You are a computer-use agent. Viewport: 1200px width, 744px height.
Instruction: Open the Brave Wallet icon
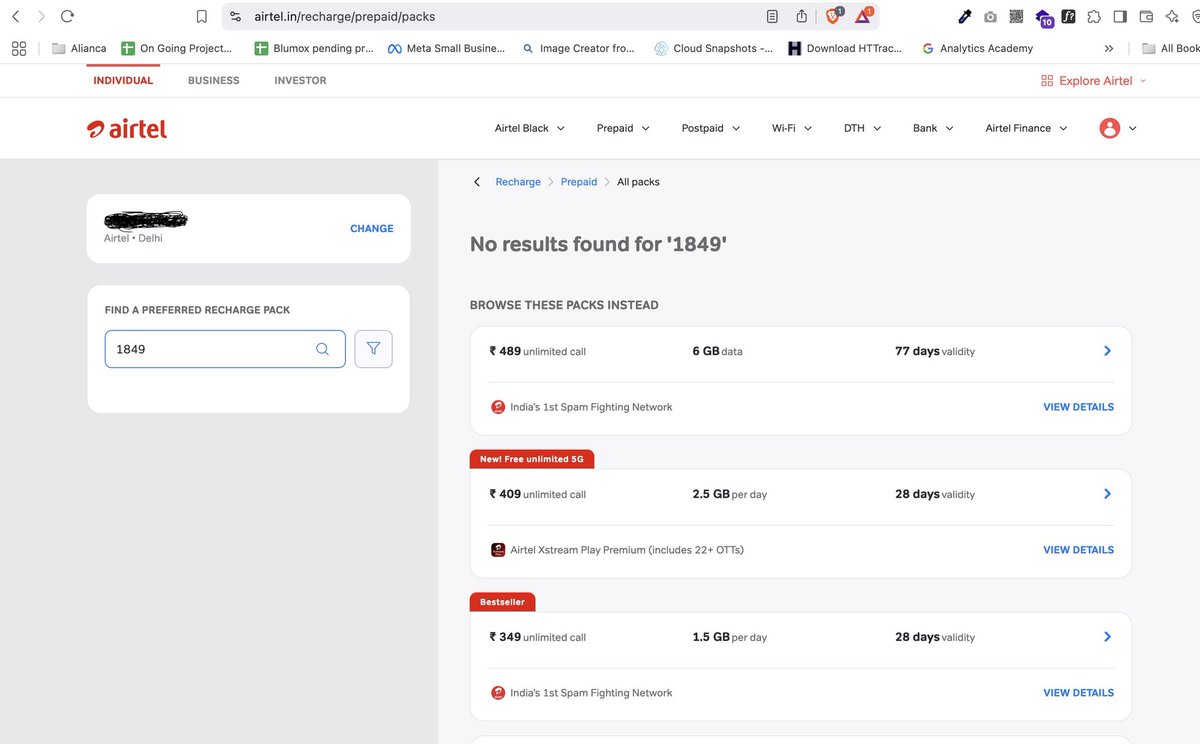pos(1146,16)
